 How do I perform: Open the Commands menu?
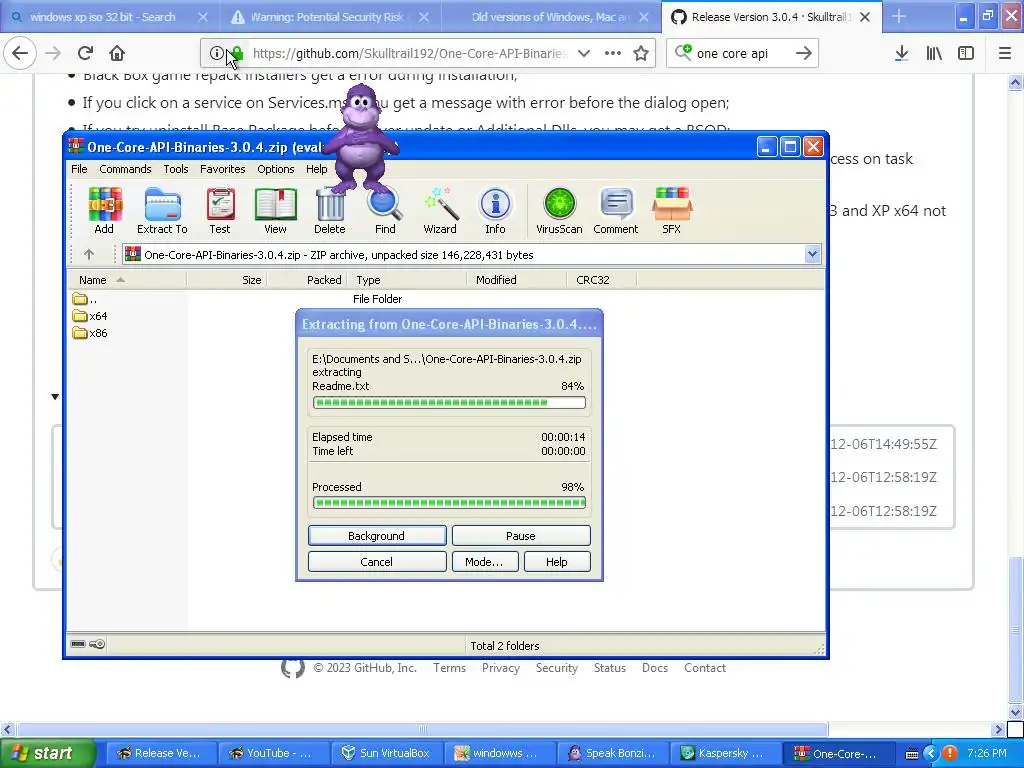(x=125, y=169)
